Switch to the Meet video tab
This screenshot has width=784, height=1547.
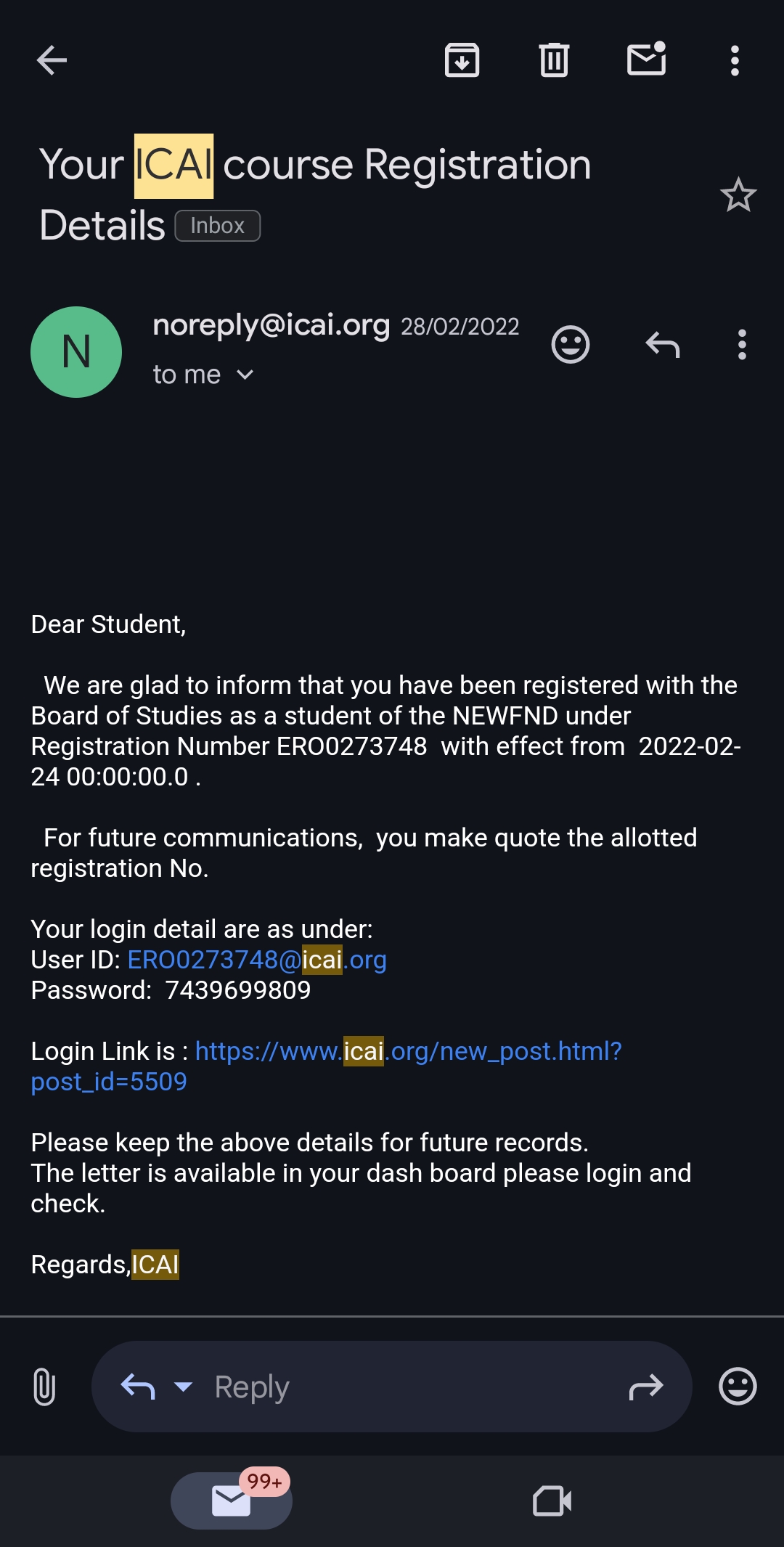[552, 1501]
